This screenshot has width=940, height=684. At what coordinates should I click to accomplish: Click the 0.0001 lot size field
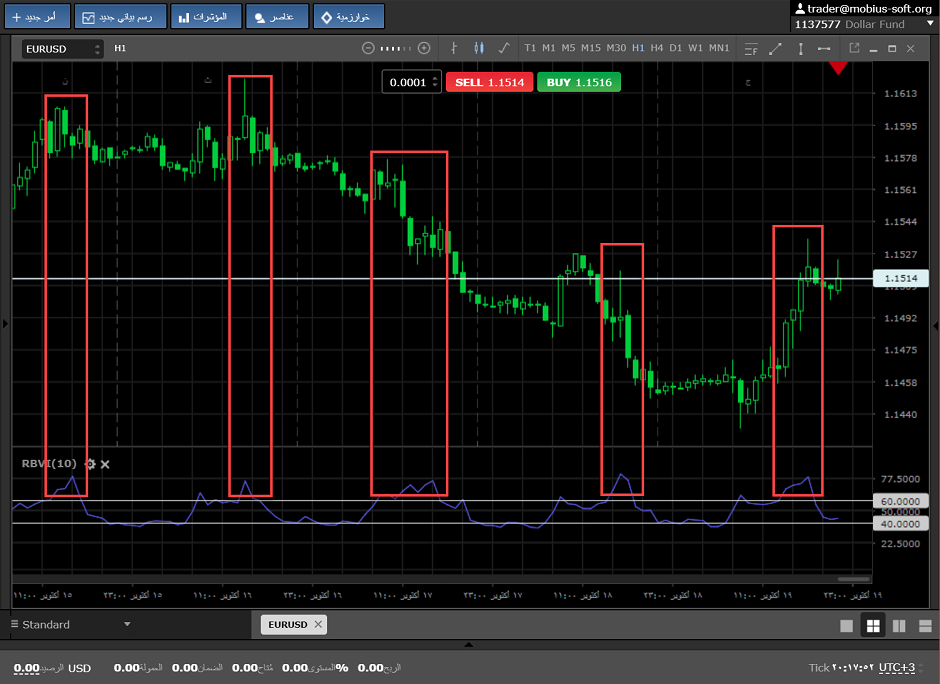tap(407, 82)
